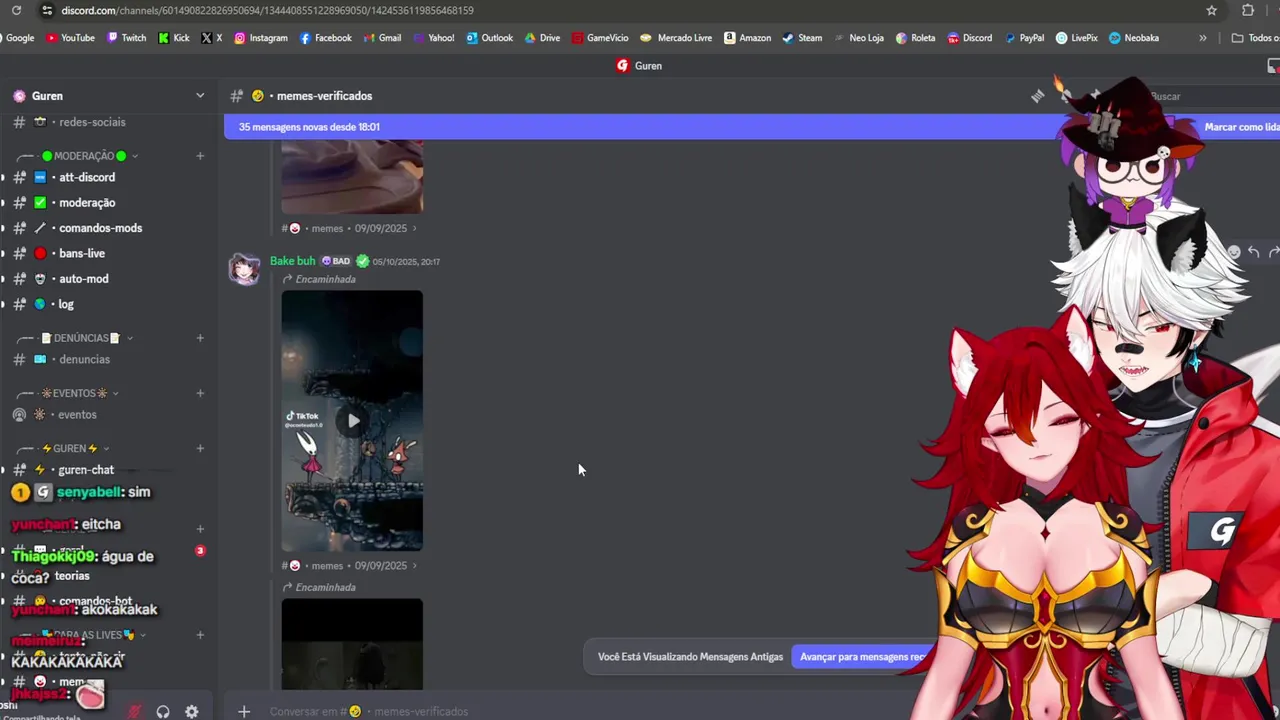
Task: Add channel to EVENTOS category
Action: coord(200,393)
